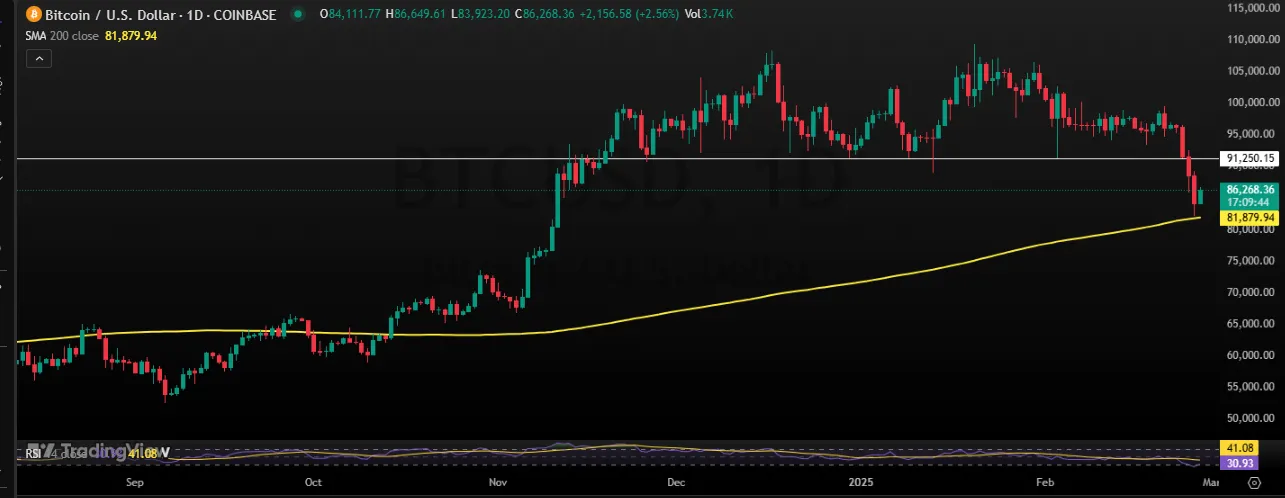1285x498 pixels.
Task: Click the 115,000.00 price axis tick
Action: [x=1251, y=8]
